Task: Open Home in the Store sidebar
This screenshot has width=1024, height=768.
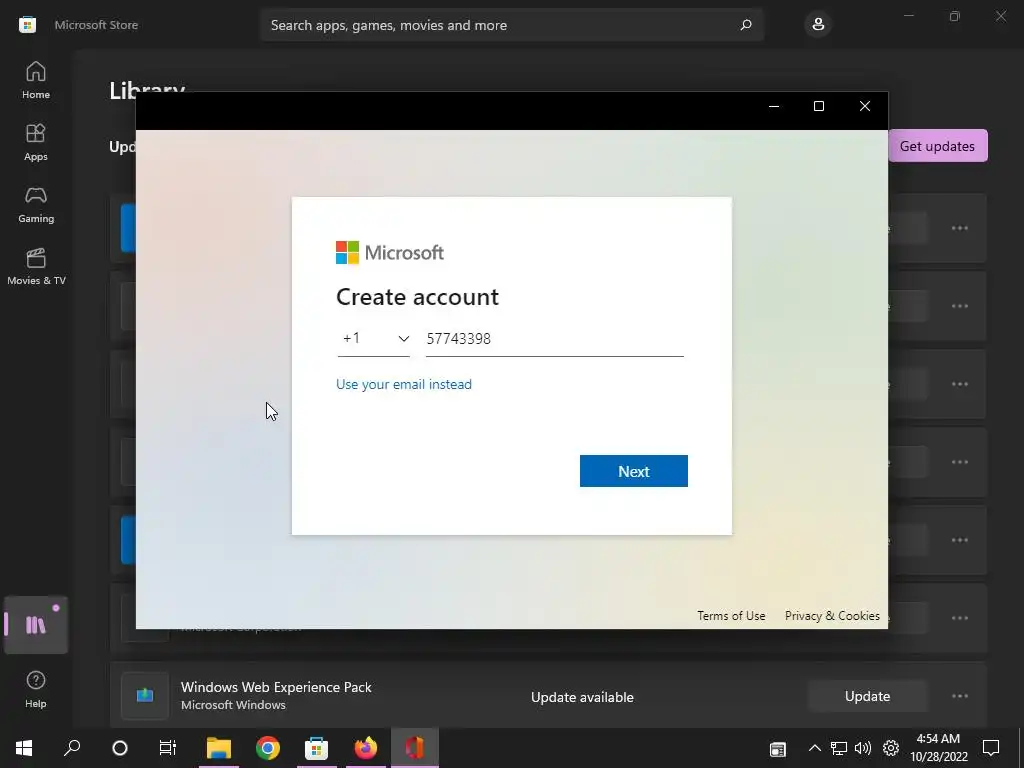Action: 36,80
